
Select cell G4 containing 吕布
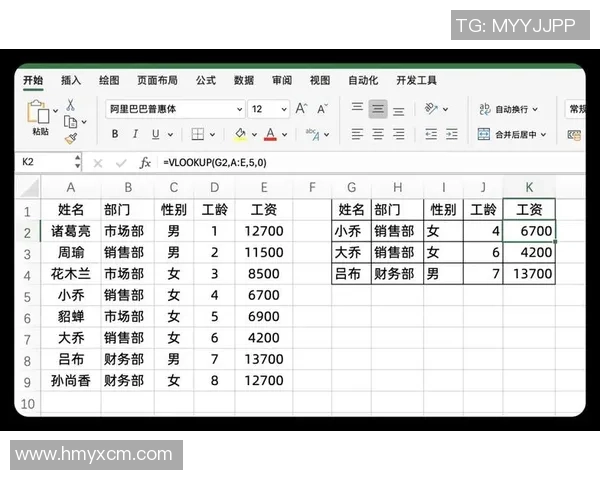[x=352, y=274]
